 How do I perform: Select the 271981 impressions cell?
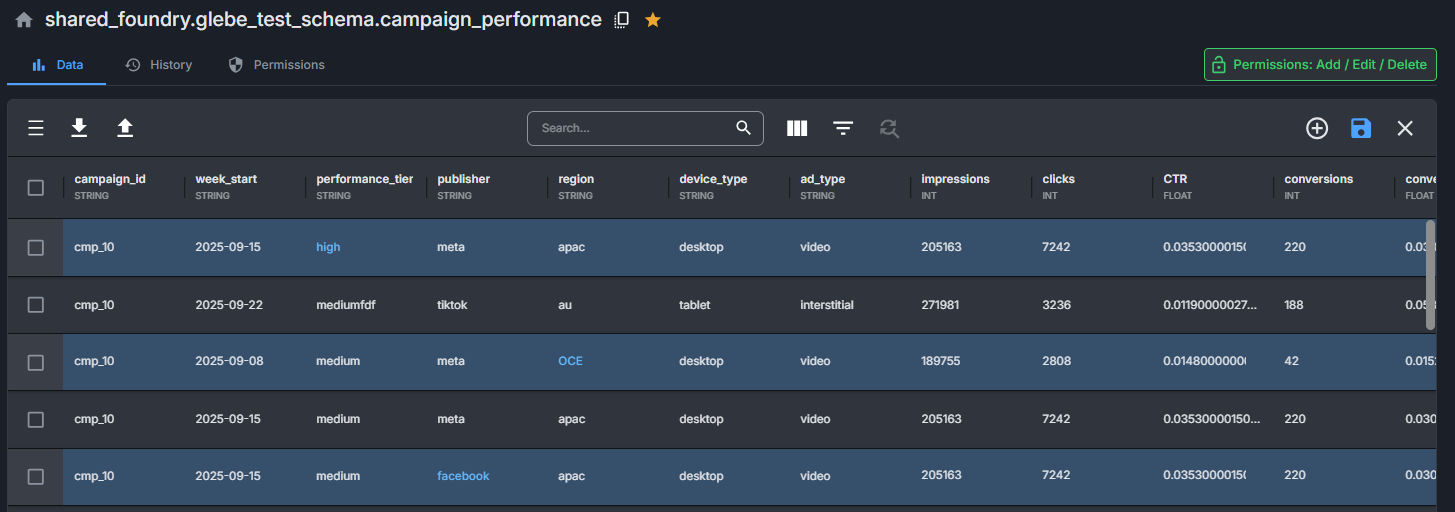(970, 305)
